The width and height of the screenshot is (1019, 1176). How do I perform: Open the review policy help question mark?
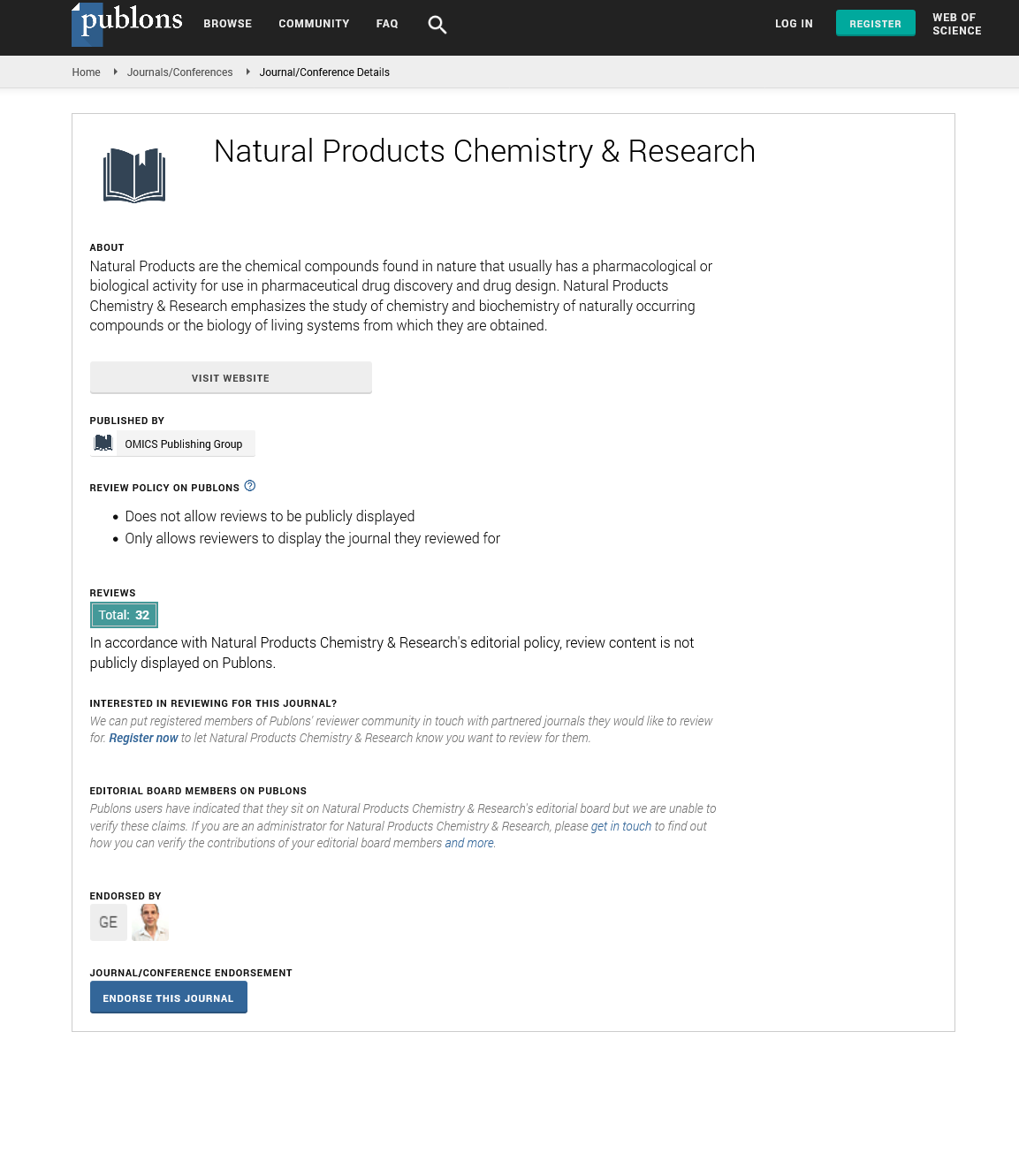[250, 485]
